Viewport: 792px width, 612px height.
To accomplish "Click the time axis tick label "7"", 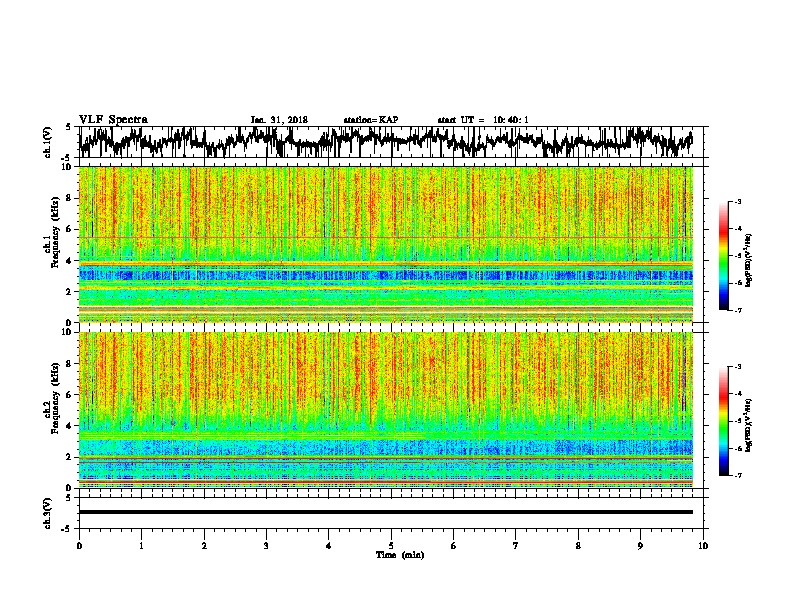I will click(516, 546).
